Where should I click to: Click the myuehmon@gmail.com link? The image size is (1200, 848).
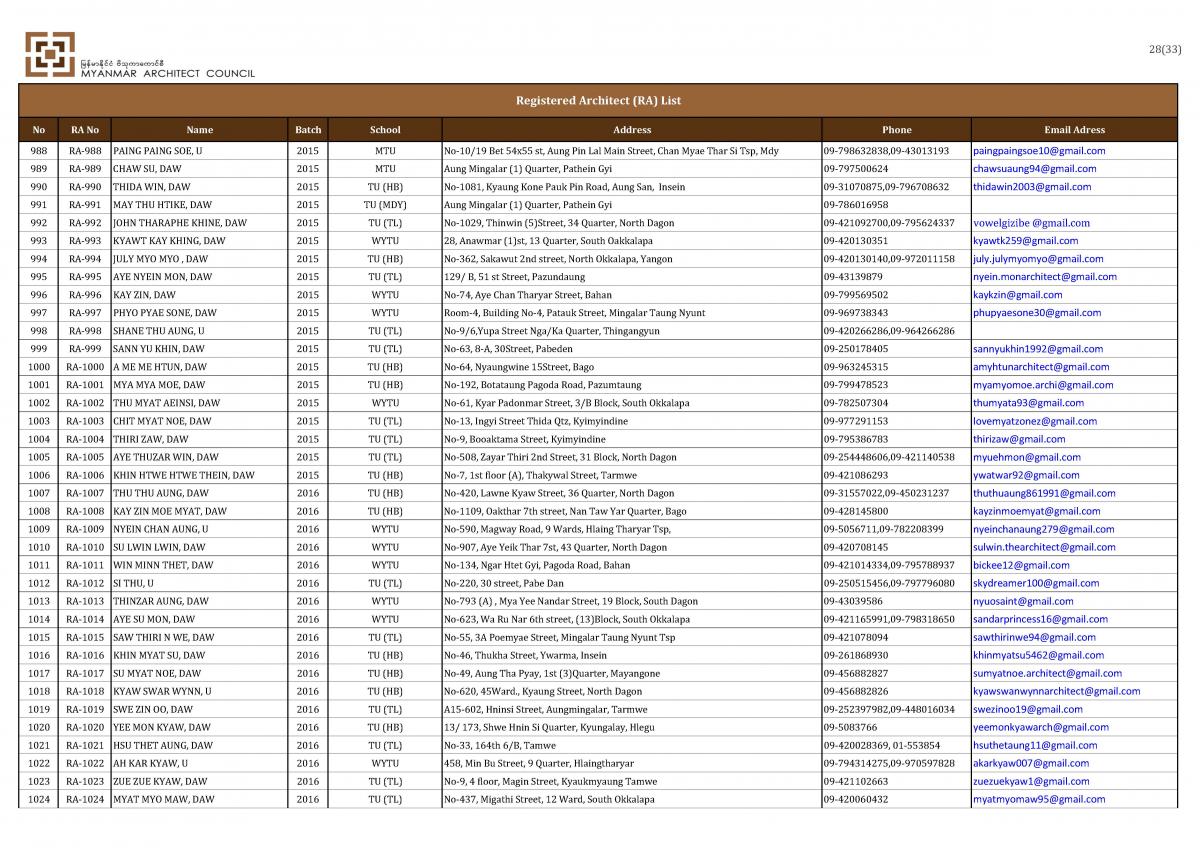pyautogui.click(x=1027, y=457)
